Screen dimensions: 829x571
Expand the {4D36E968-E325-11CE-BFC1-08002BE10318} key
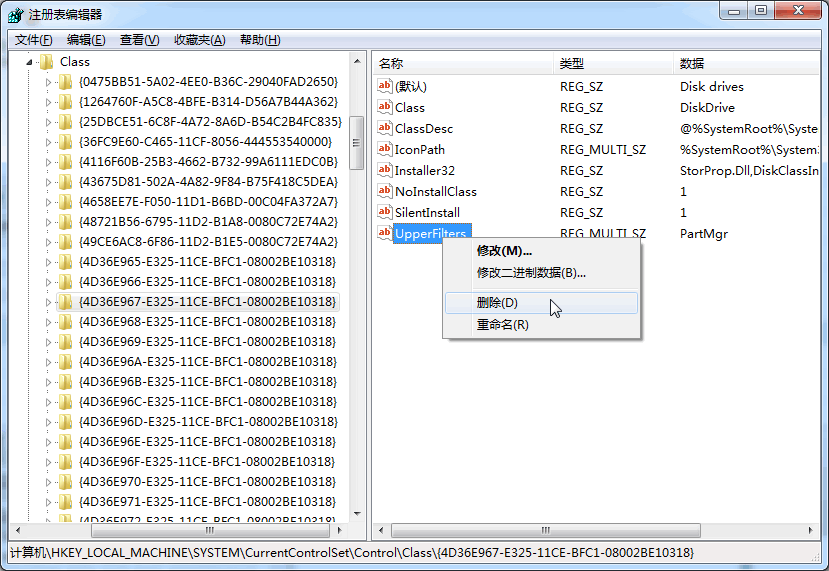pos(48,322)
